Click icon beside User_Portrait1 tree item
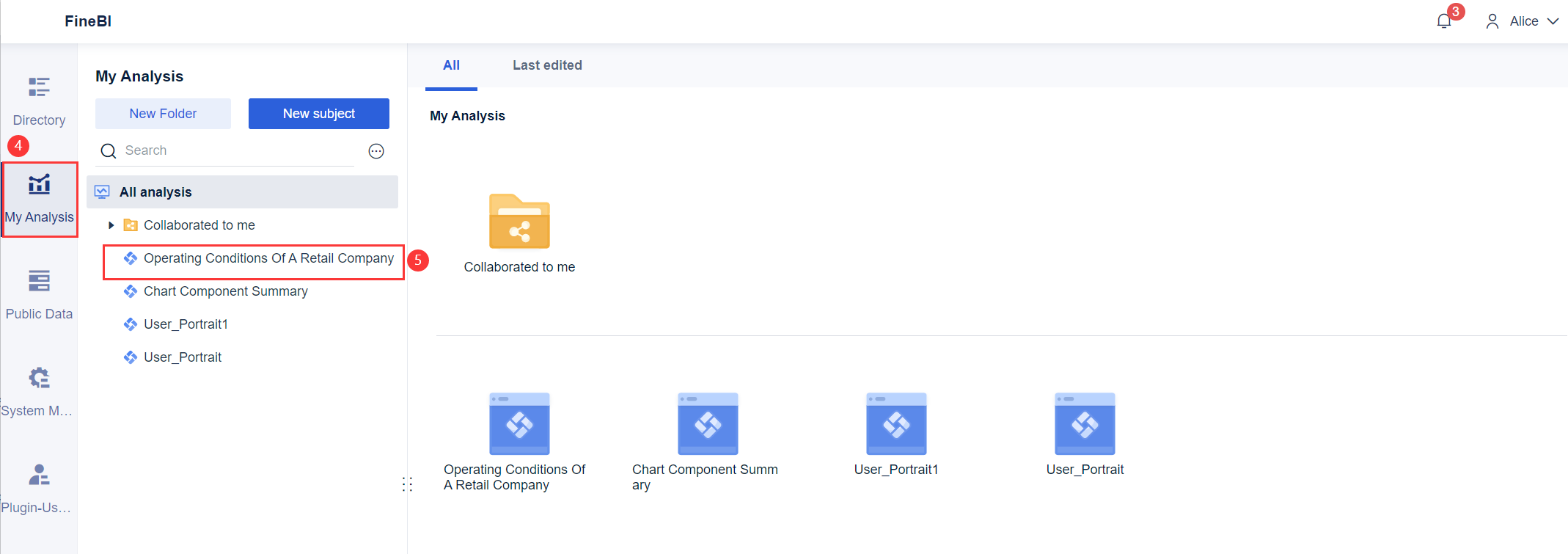This screenshot has height=554, width=1568. coord(131,324)
